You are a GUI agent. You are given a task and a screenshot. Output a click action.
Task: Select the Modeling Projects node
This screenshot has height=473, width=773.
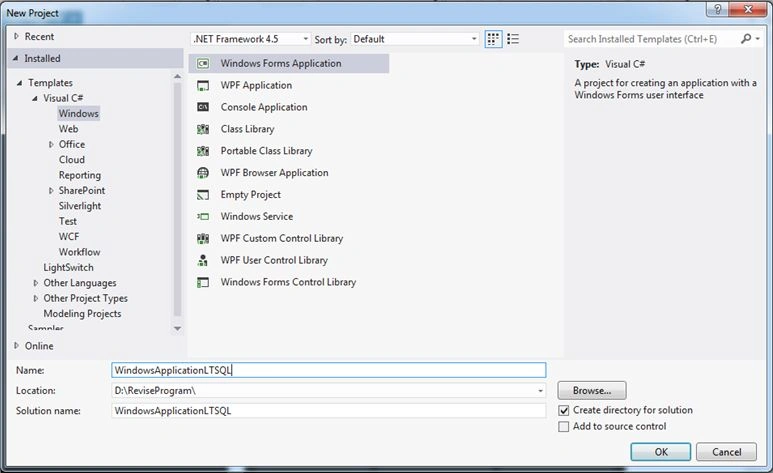click(82, 314)
